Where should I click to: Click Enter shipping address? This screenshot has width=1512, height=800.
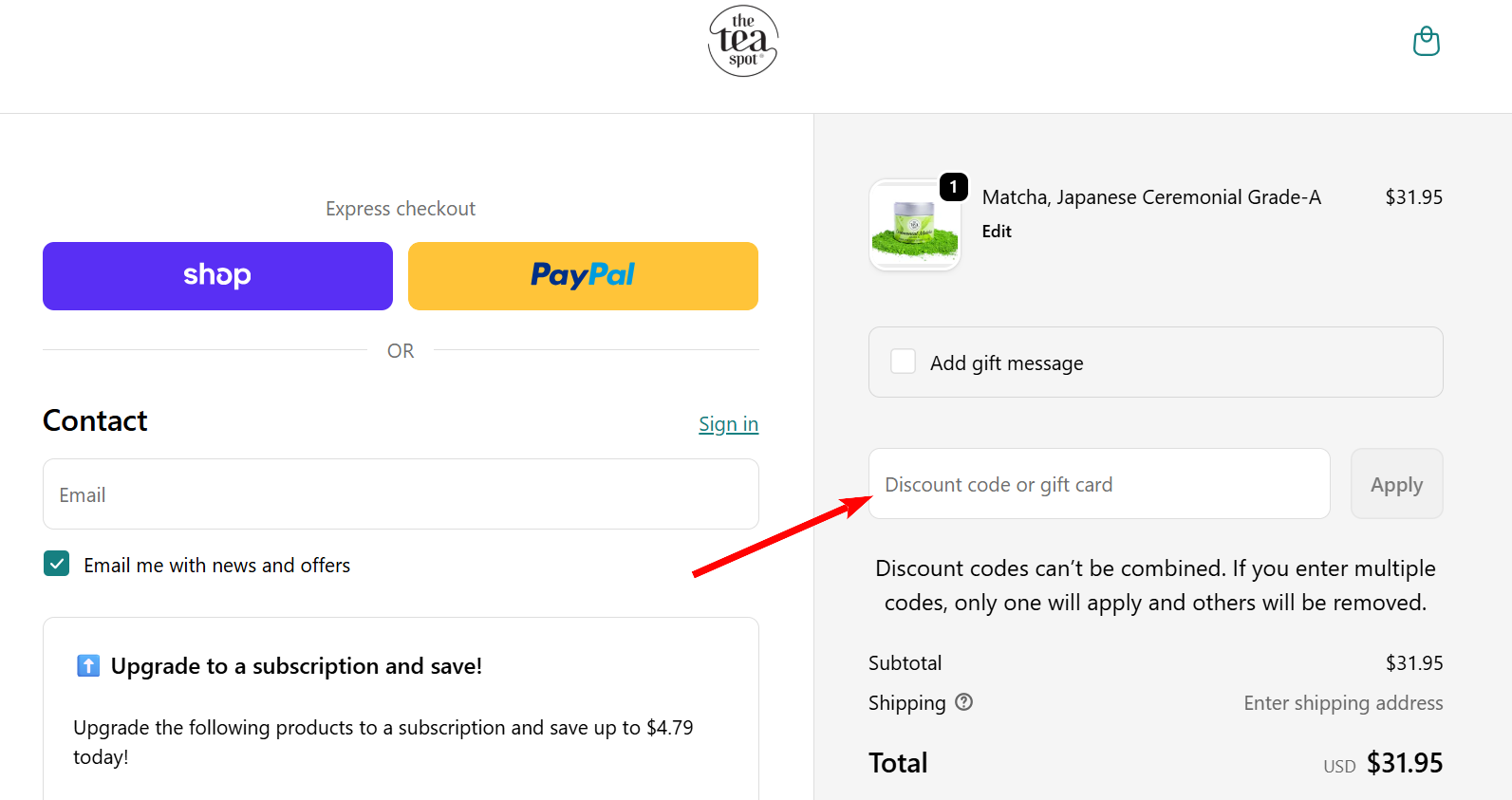[x=1343, y=702]
